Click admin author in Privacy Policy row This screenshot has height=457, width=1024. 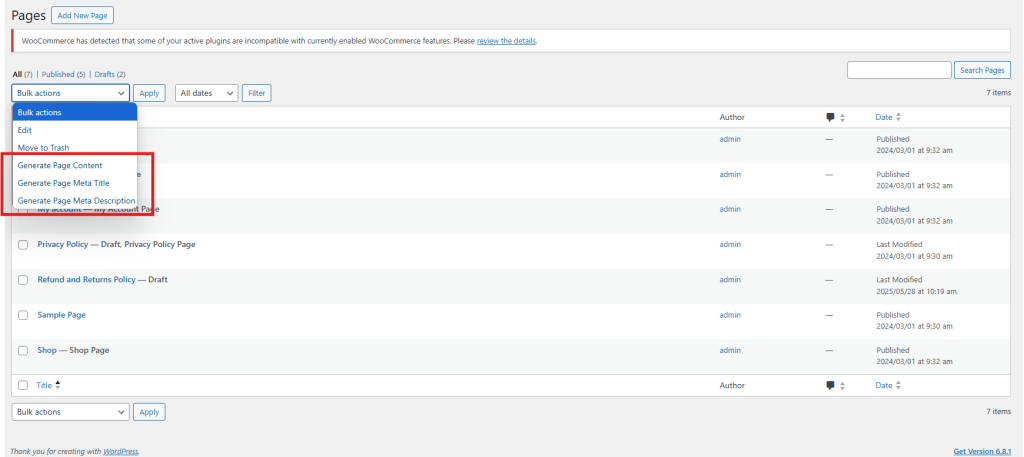click(x=730, y=244)
